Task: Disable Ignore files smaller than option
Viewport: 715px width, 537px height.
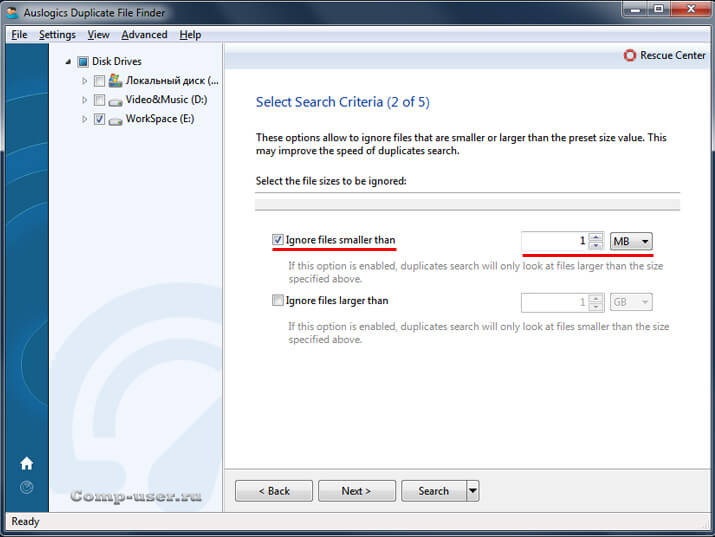Action: (x=277, y=239)
